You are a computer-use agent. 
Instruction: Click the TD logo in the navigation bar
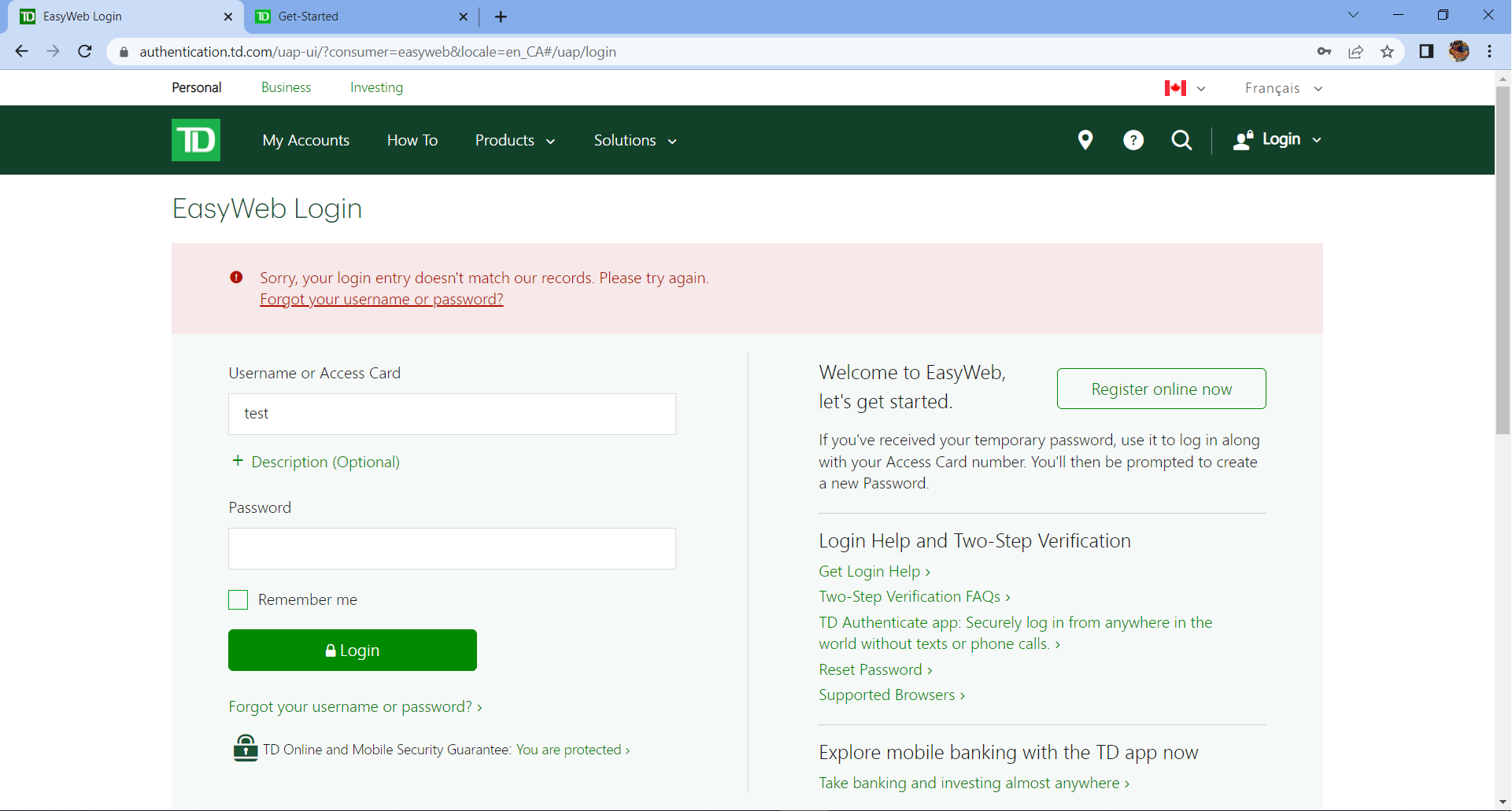(195, 140)
